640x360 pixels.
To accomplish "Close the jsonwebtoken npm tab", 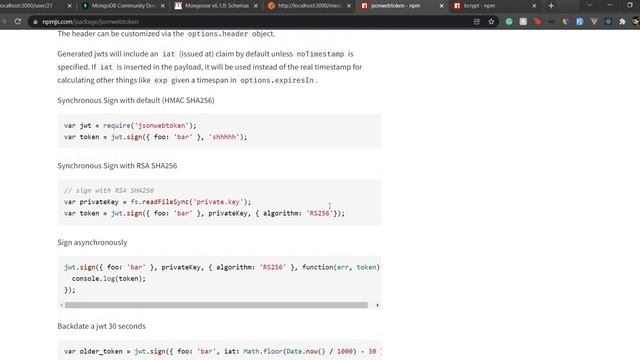I will coord(441,6).
